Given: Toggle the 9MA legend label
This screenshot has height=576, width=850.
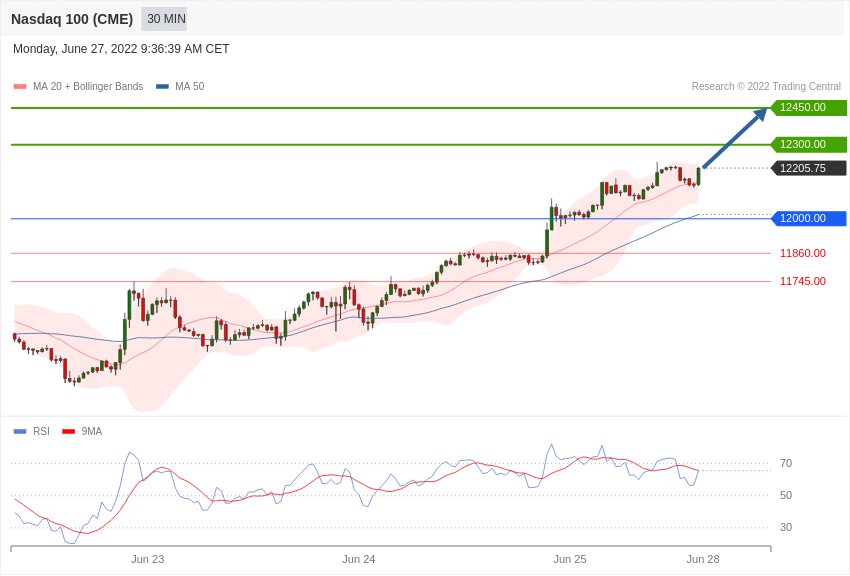Looking at the screenshot, I should click(92, 431).
